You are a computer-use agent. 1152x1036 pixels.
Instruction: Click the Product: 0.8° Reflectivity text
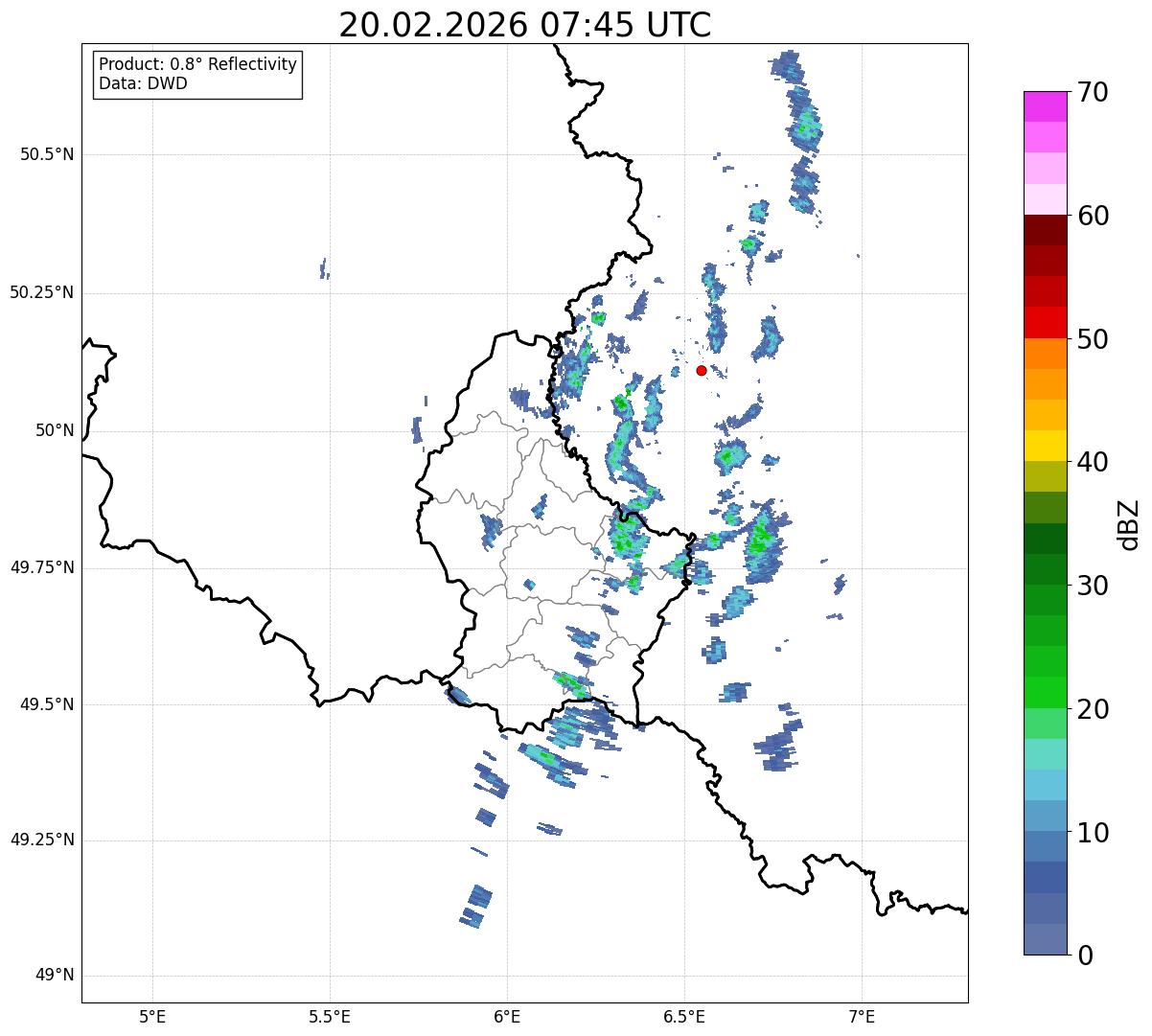[x=198, y=64]
